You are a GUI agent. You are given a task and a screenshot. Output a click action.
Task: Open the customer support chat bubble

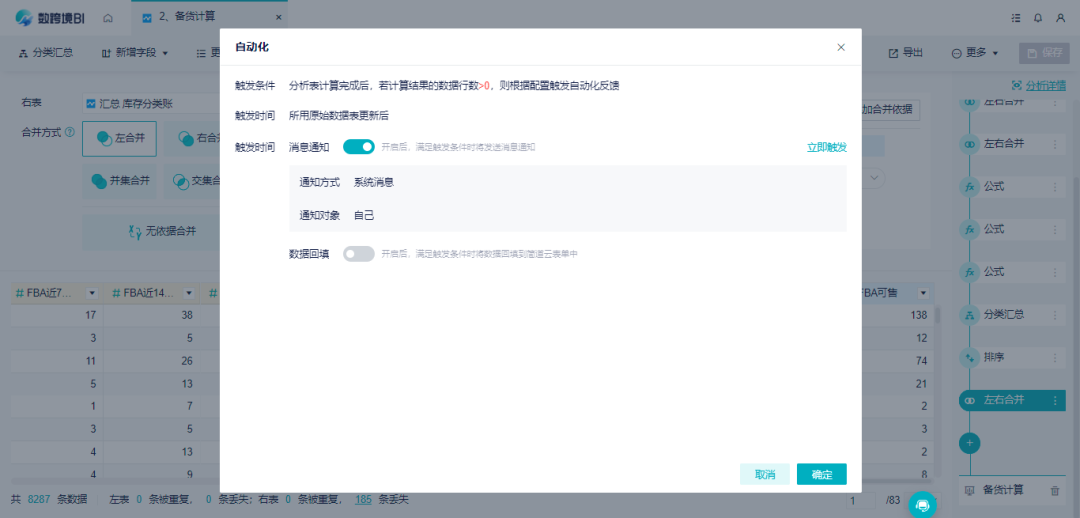923,504
